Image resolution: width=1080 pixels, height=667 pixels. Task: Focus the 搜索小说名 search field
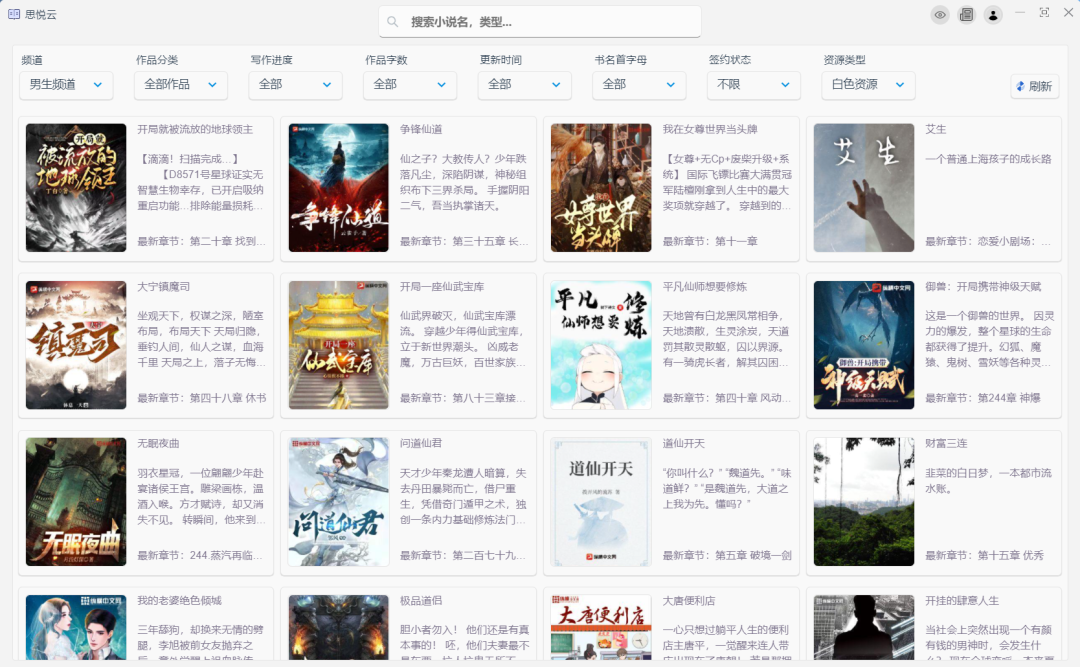[540, 22]
